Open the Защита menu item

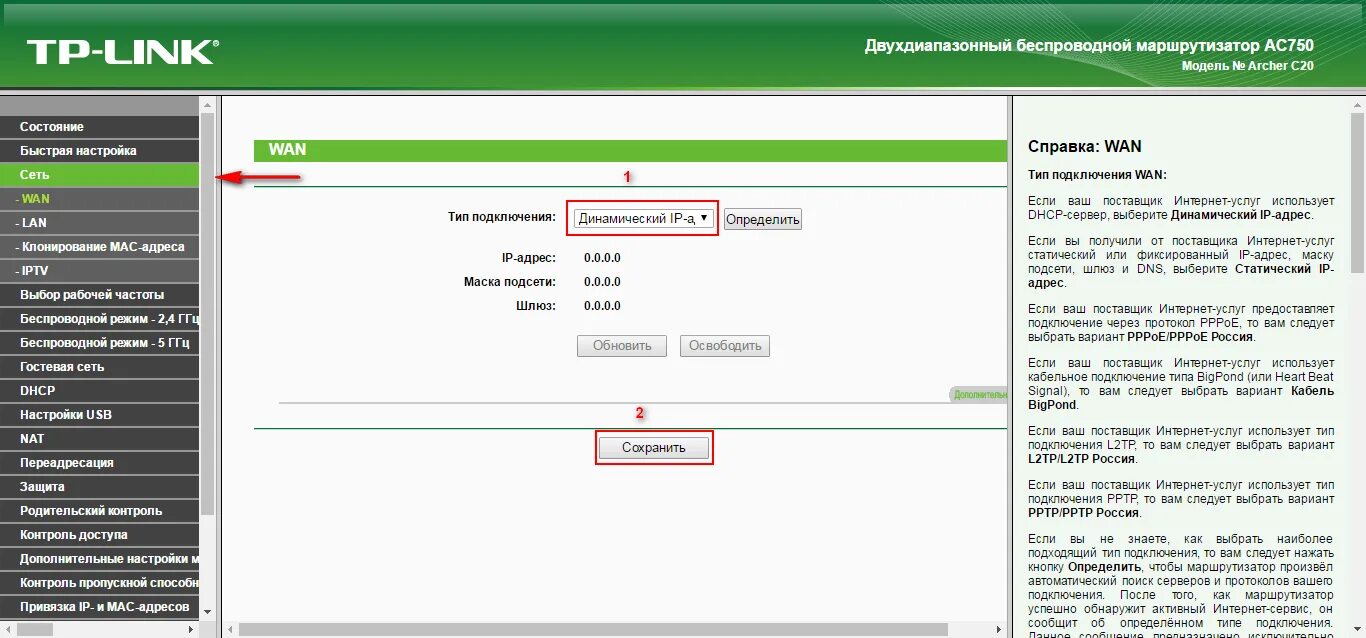[100, 487]
